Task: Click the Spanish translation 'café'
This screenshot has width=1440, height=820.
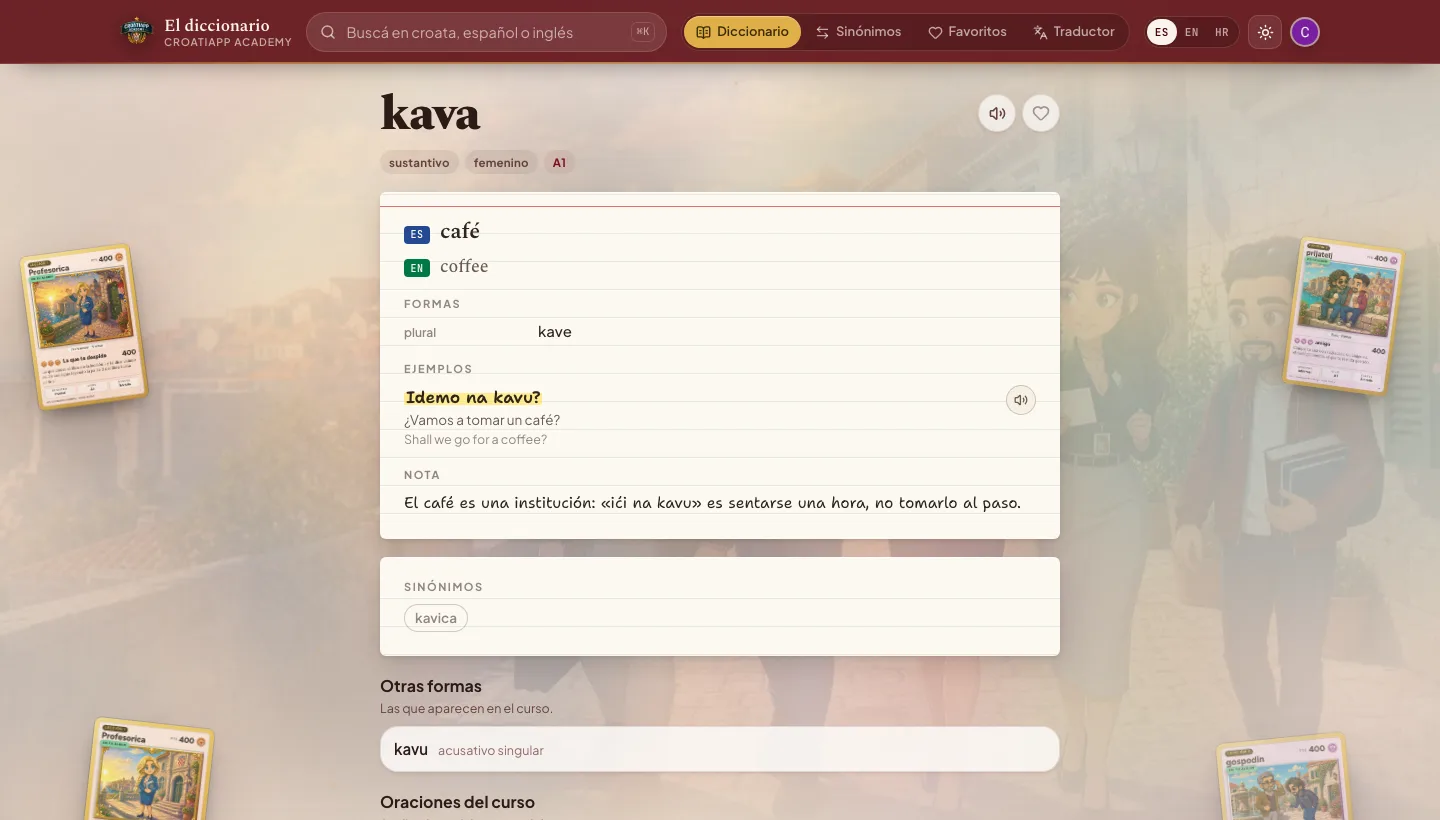Action: [x=460, y=232]
